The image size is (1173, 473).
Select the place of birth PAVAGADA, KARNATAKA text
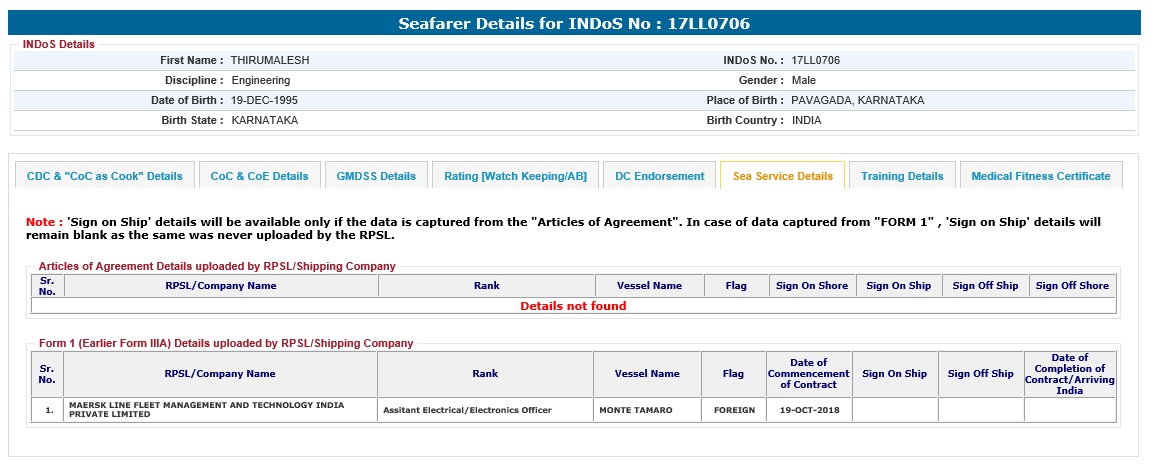[857, 100]
